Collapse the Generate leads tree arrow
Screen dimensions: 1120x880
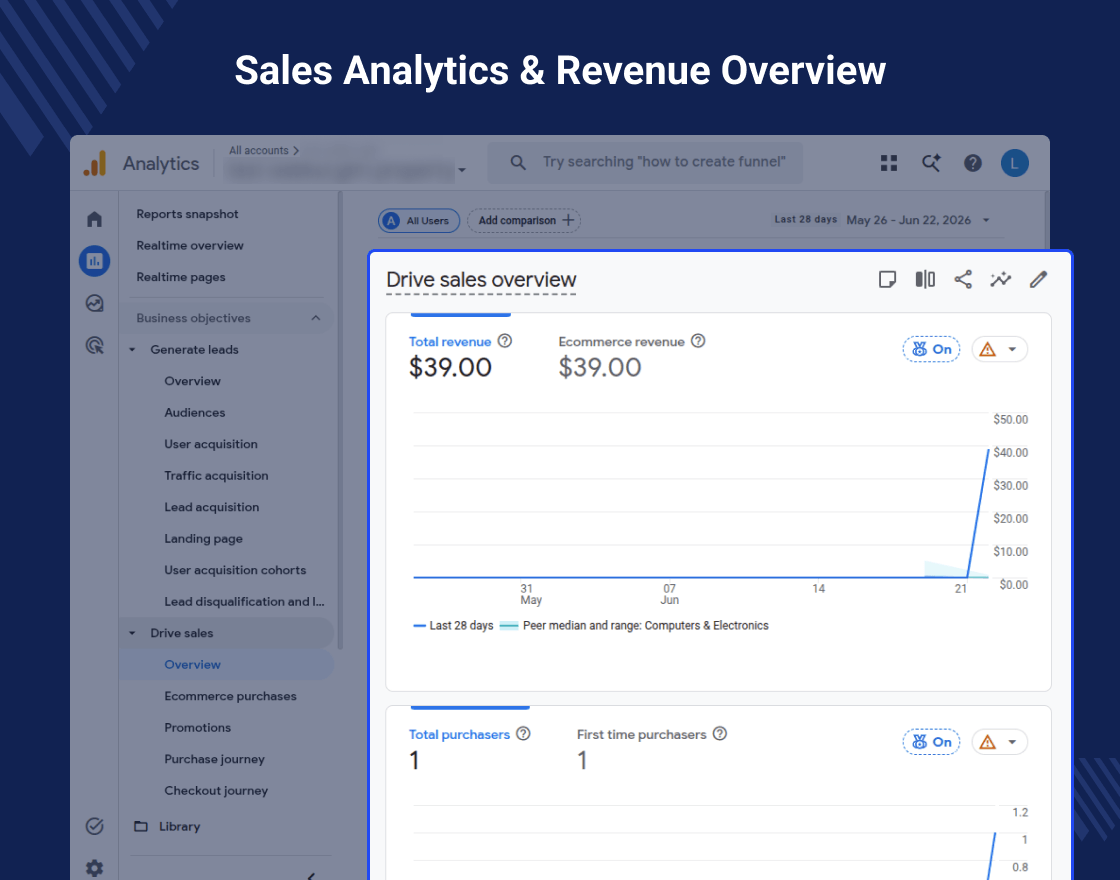pos(132,350)
